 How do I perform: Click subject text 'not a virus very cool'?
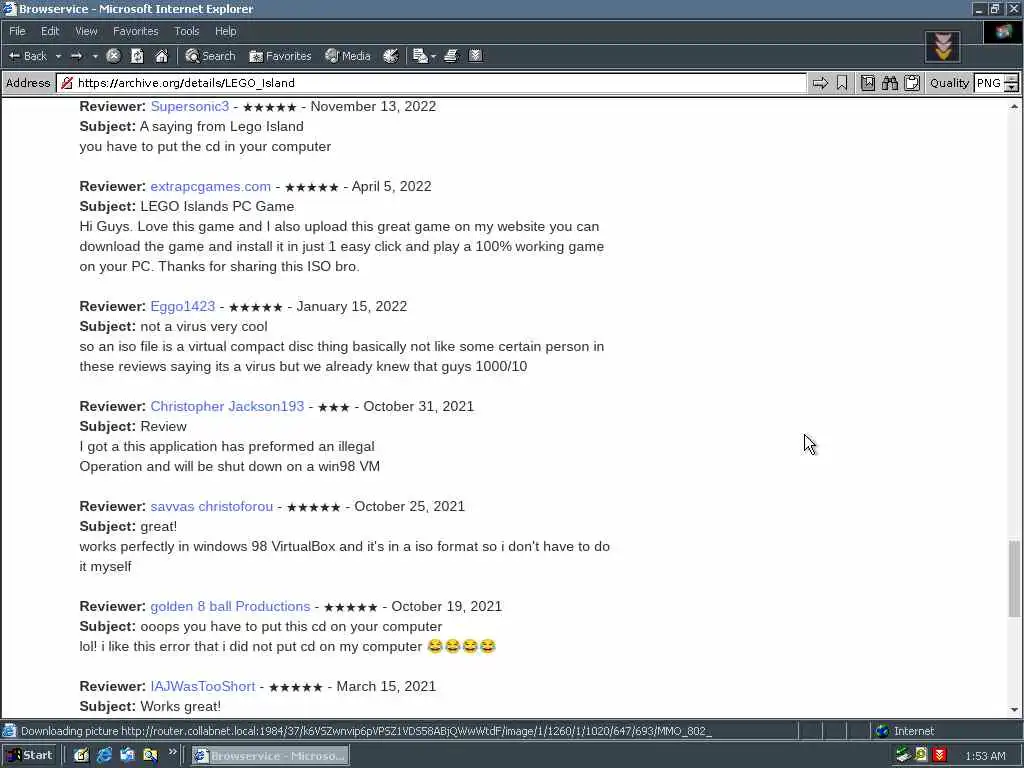click(x=204, y=327)
